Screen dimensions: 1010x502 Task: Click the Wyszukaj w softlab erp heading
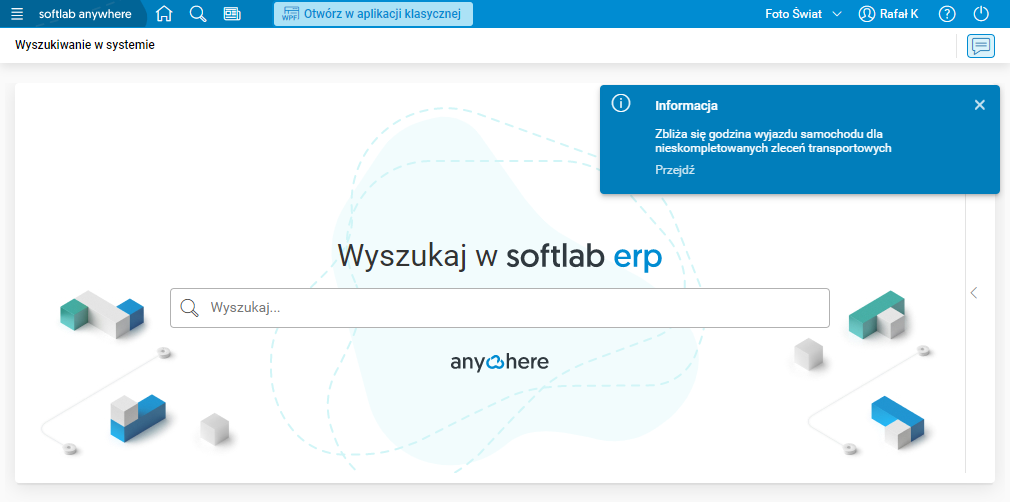[500, 255]
